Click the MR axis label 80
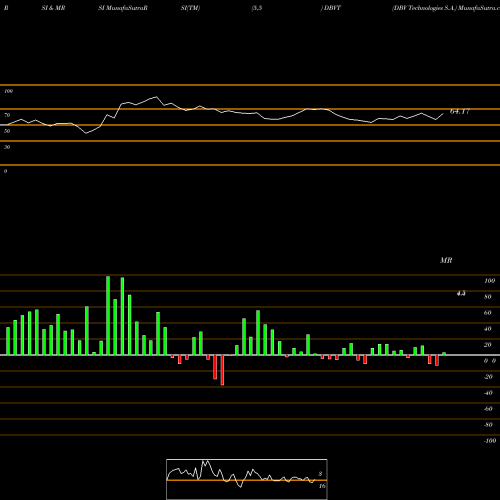Image resolution: width=500 pixels, height=500 pixels. 488,297
